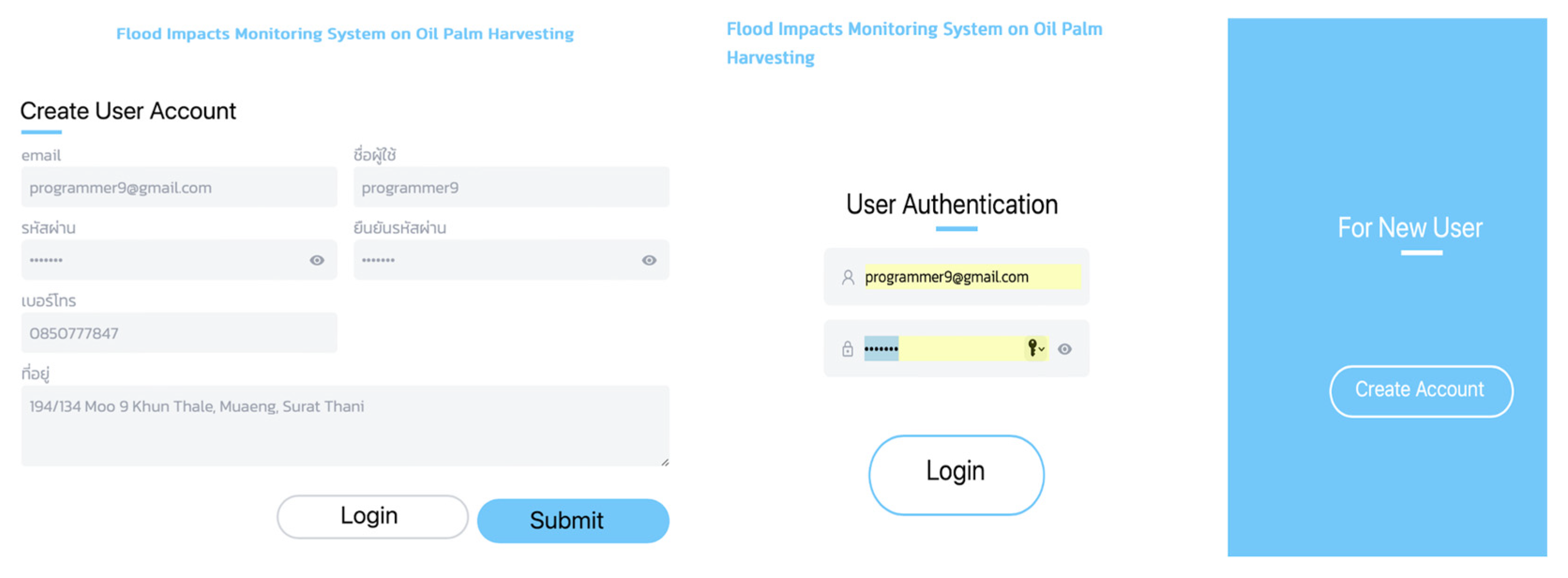This screenshot has height=578, width=1568.
Task: Open the password manager key dropdown
Action: (1035, 349)
